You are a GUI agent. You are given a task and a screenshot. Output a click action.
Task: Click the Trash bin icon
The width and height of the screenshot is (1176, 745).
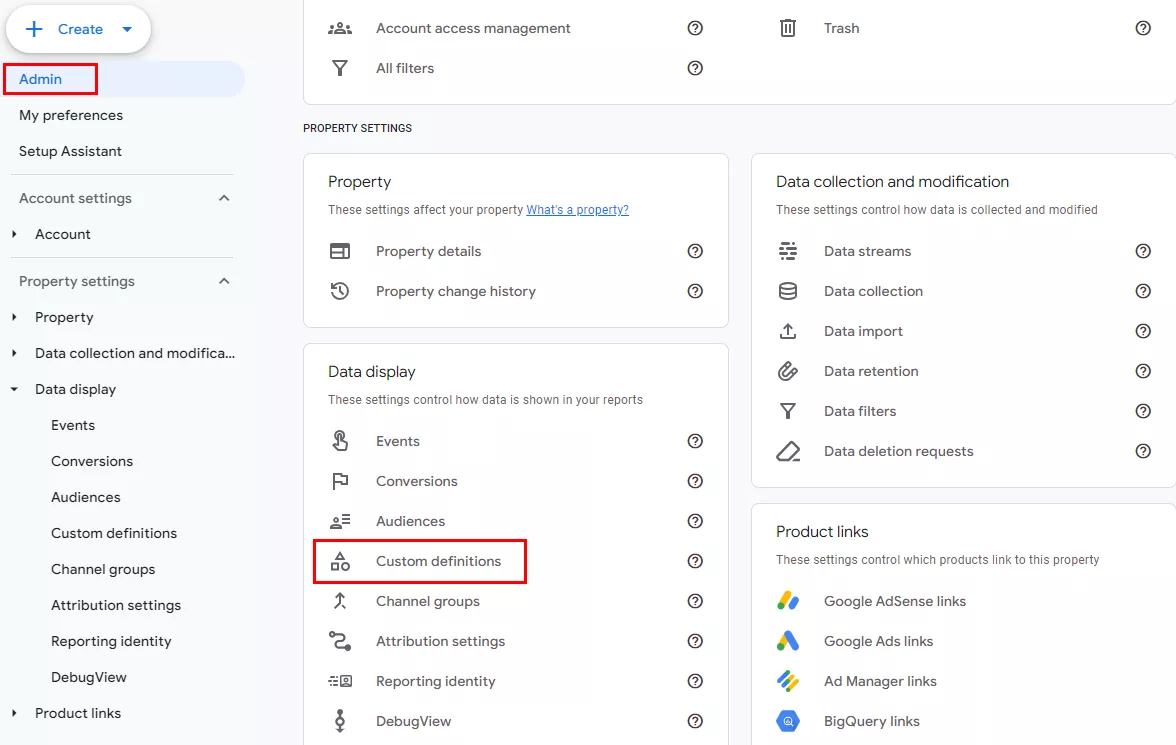pyautogui.click(x=788, y=29)
